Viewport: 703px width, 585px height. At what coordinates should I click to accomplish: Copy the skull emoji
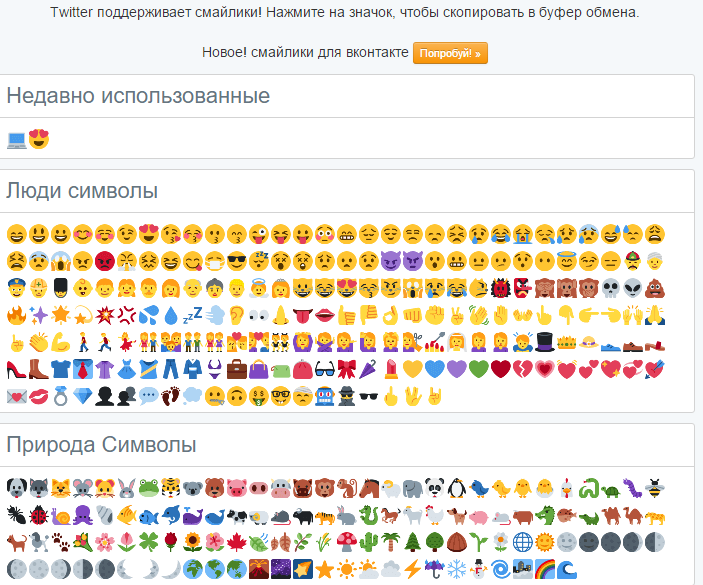pyautogui.click(x=611, y=289)
